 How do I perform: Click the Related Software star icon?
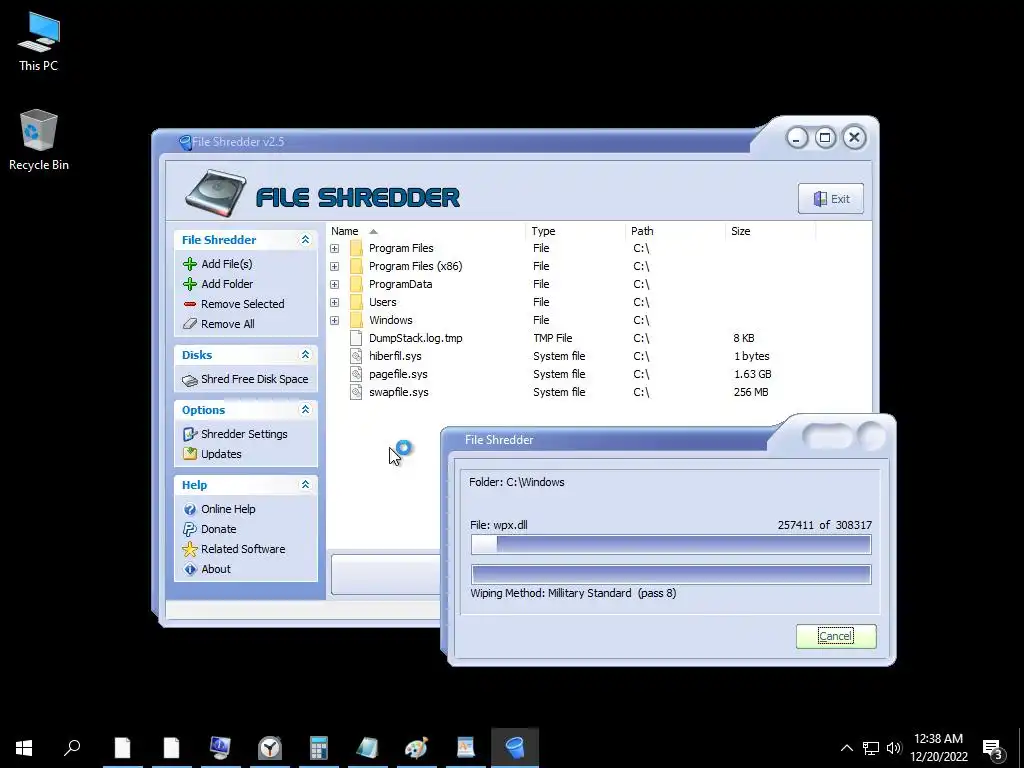(189, 549)
